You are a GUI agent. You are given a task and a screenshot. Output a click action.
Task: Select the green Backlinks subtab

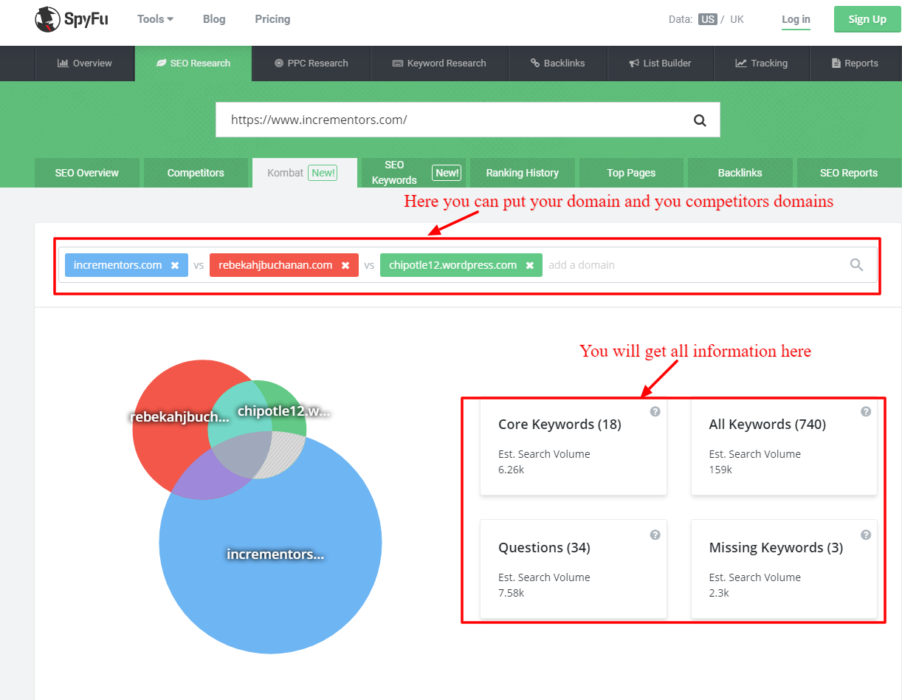pos(740,173)
